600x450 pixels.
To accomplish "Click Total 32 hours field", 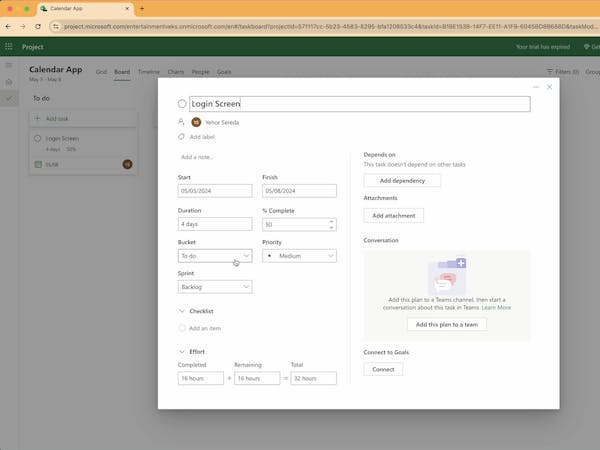I will point(313,378).
